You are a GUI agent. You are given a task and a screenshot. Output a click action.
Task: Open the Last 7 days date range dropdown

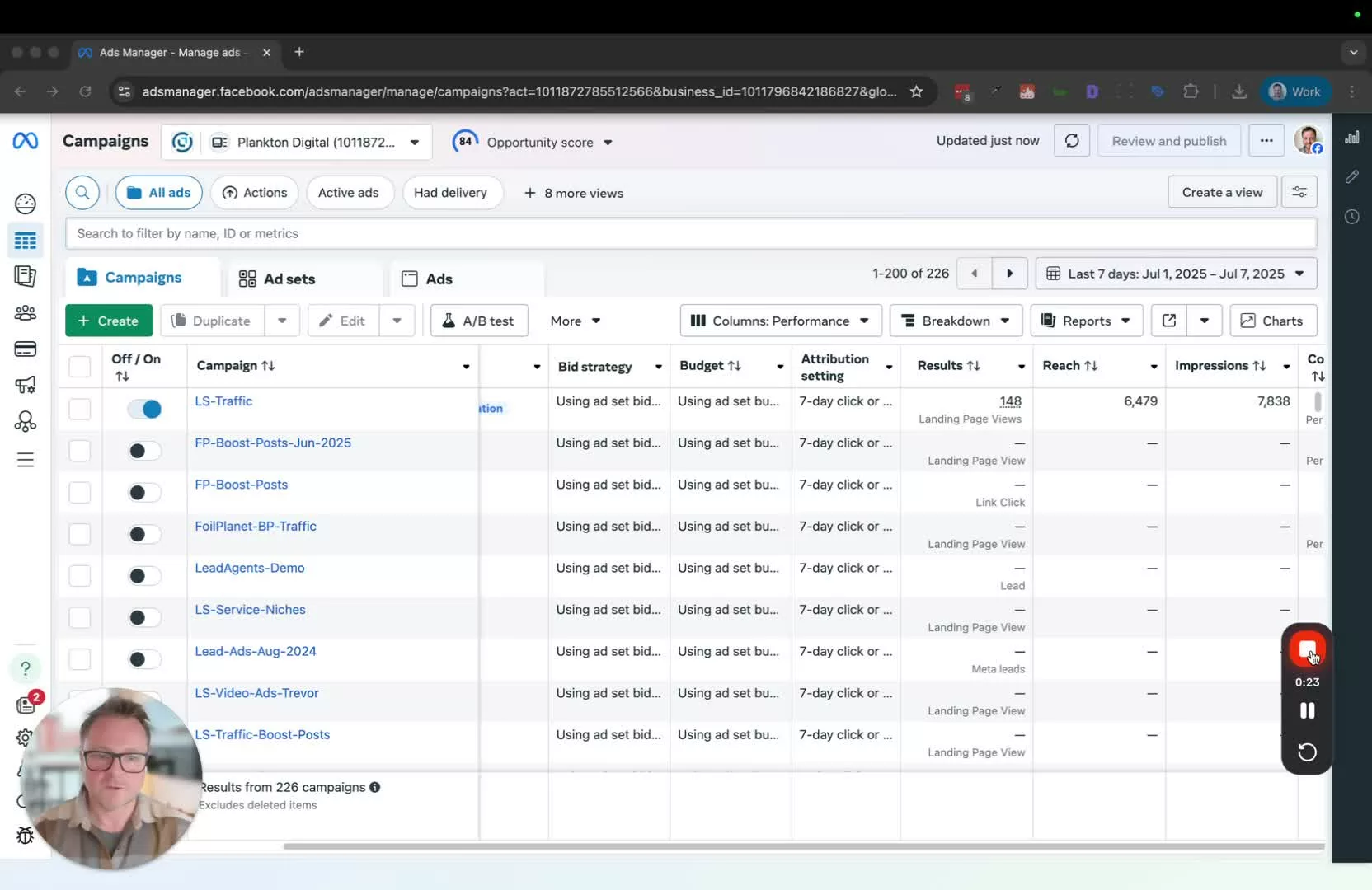point(1175,273)
